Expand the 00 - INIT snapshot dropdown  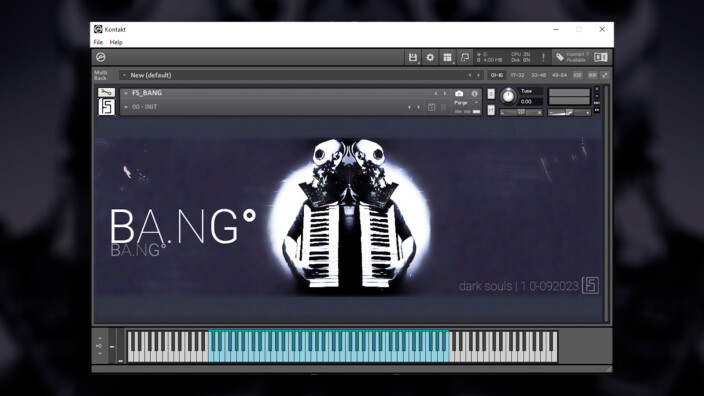point(126,107)
